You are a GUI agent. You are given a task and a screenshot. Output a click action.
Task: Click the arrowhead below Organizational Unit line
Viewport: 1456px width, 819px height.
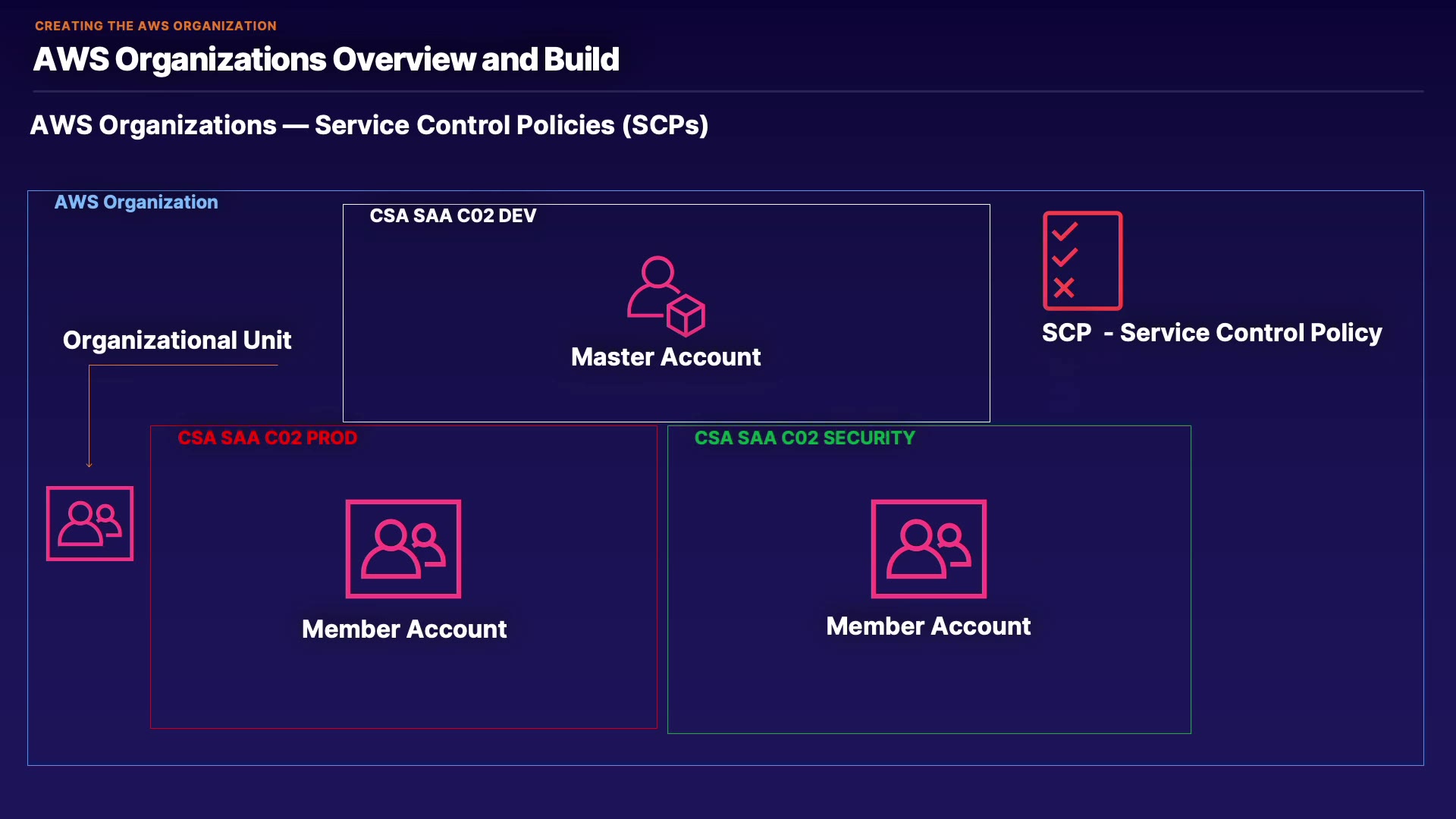[89, 464]
